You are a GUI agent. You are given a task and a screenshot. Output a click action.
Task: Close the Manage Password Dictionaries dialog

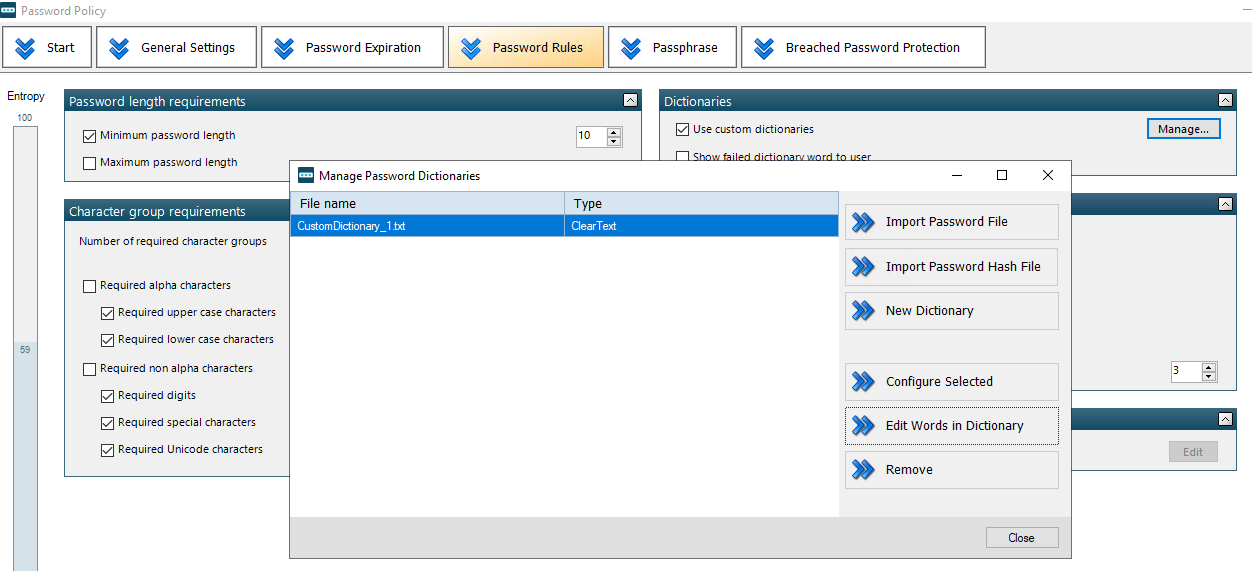coord(1021,538)
